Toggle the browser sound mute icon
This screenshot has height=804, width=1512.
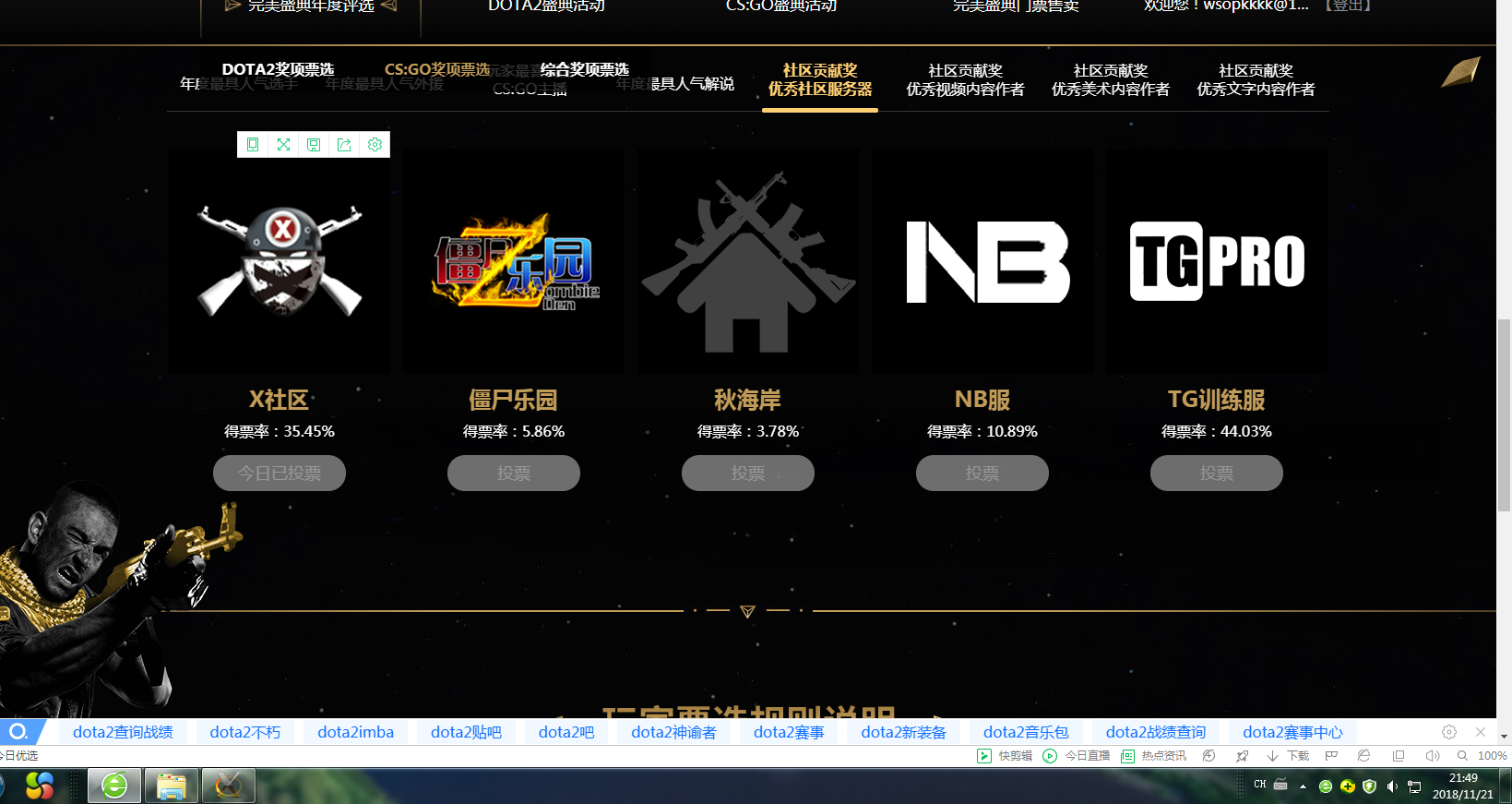pyautogui.click(x=1432, y=756)
